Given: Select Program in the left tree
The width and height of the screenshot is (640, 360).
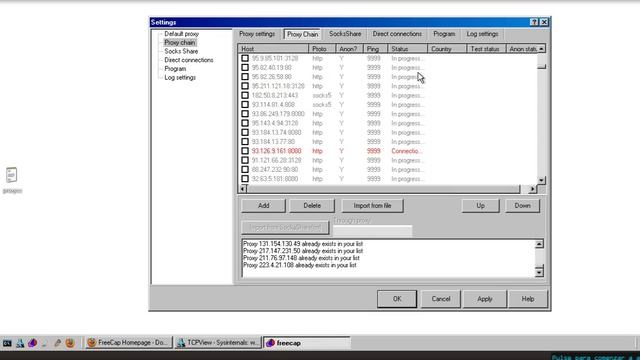Looking at the screenshot, I should (175, 69).
